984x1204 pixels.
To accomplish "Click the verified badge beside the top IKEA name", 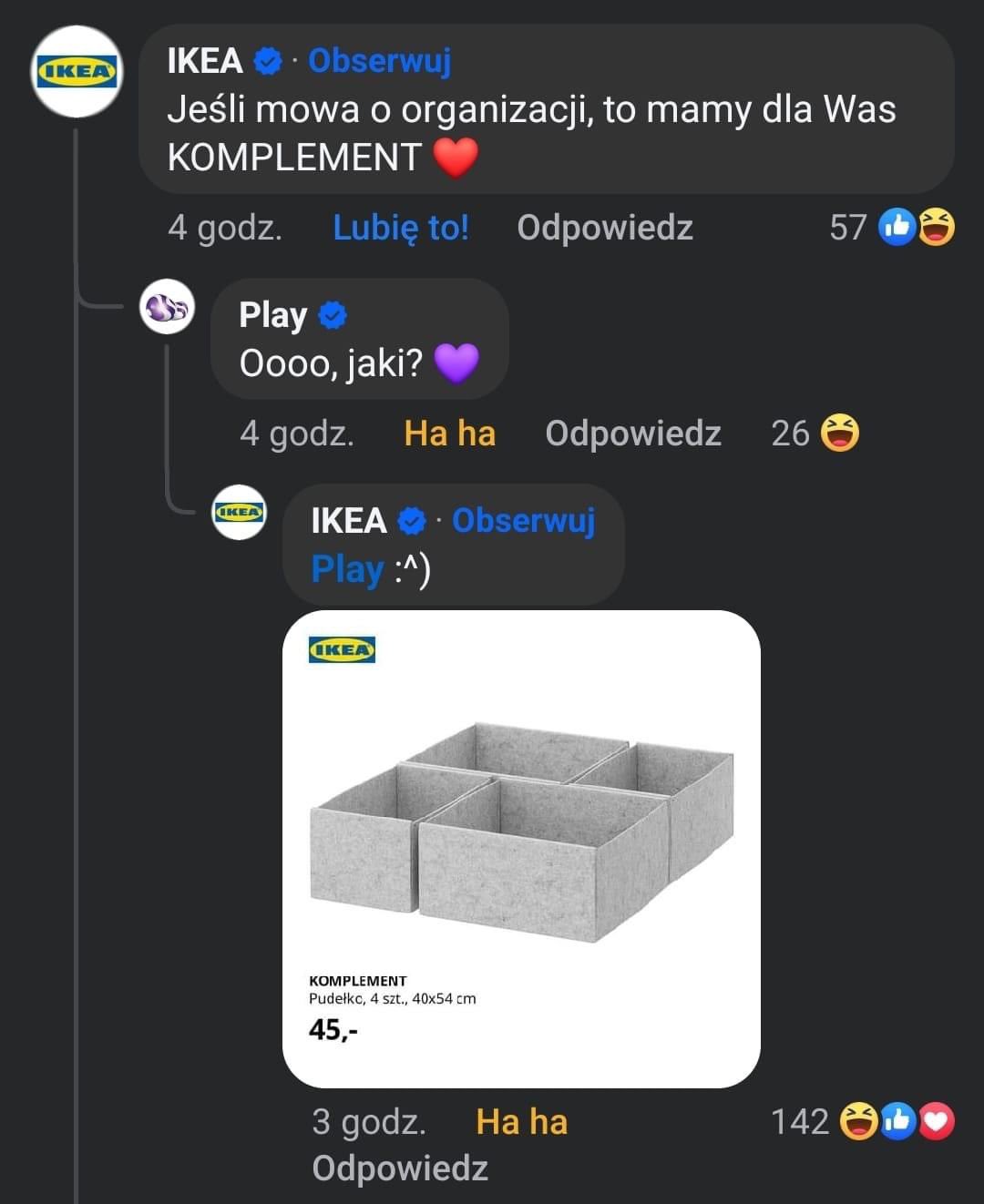I will click(268, 61).
